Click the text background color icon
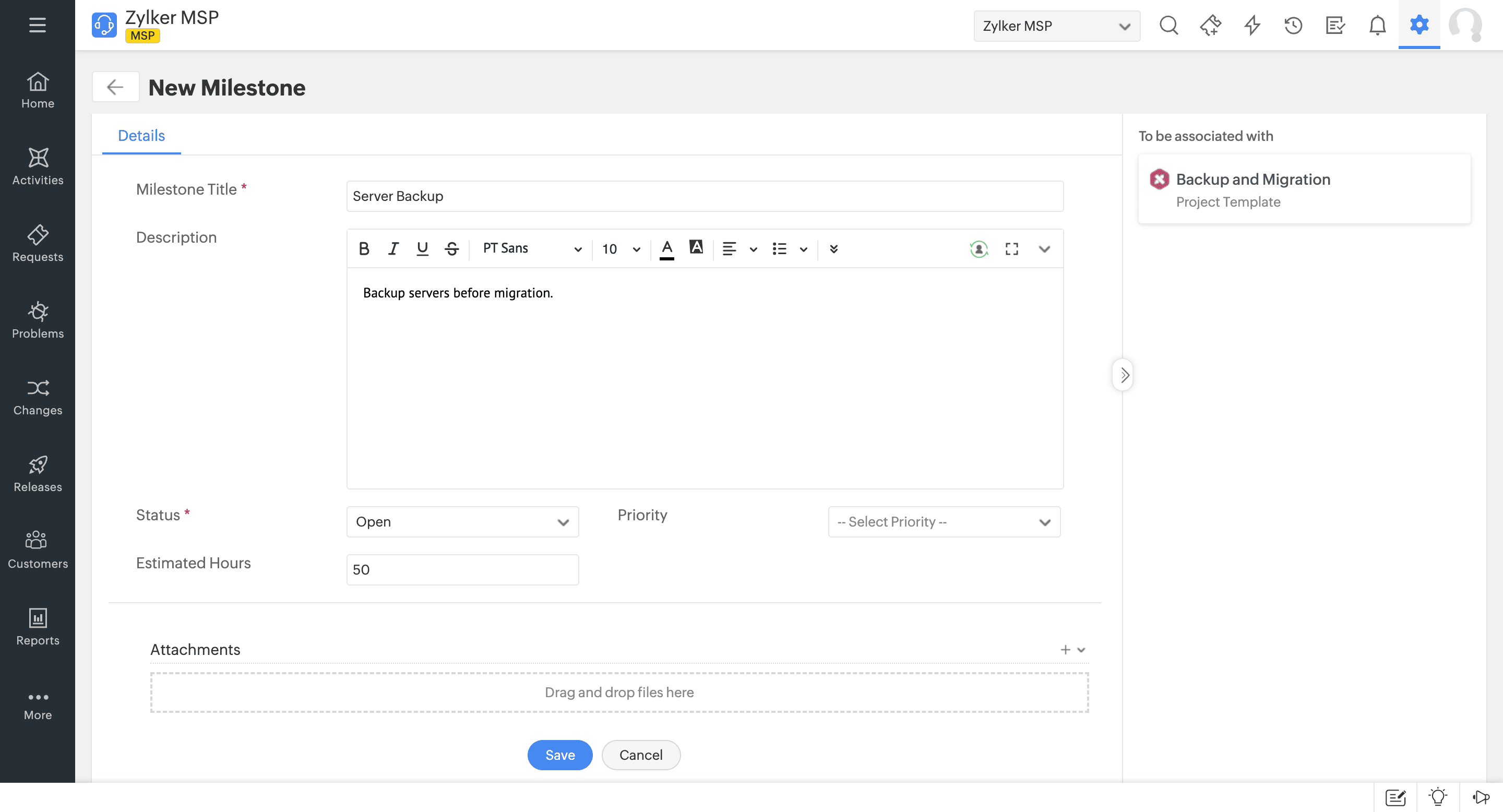 tap(696, 248)
